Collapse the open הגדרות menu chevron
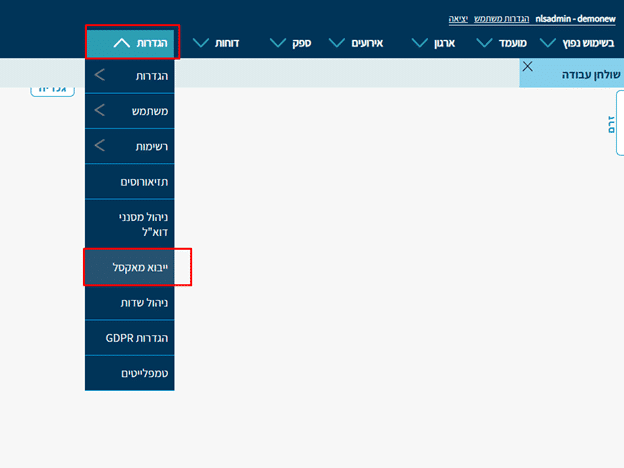 [x=121, y=43]
